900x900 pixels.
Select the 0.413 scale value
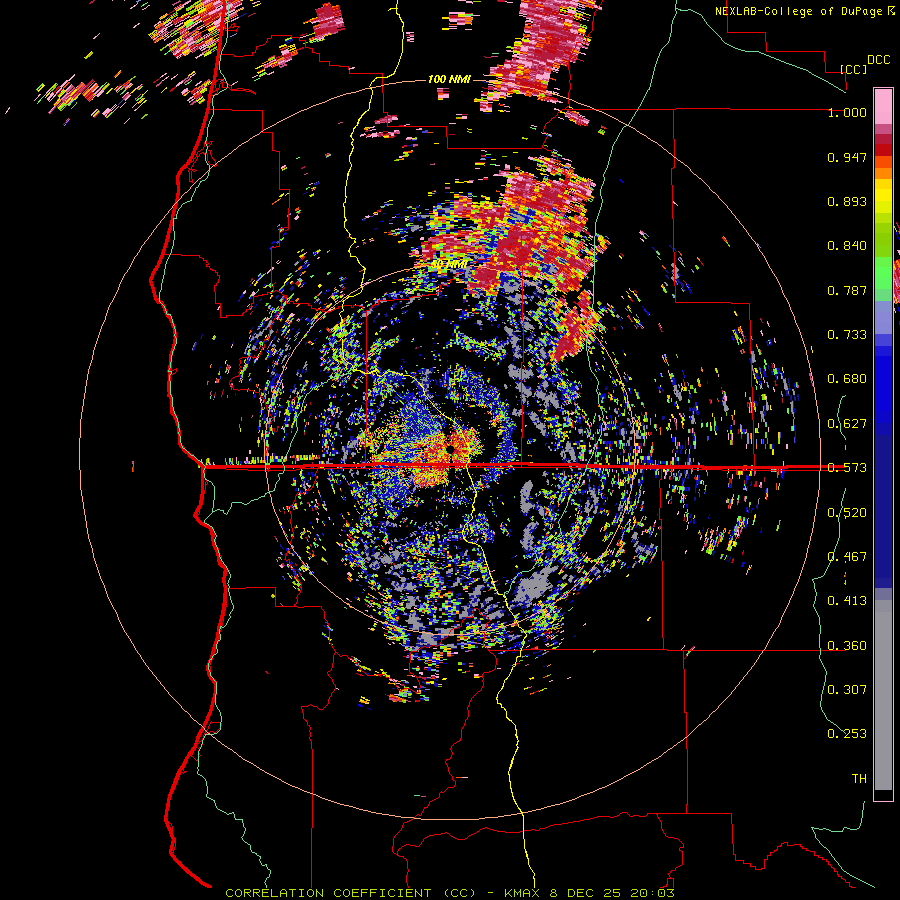click(x=847, y=601)
